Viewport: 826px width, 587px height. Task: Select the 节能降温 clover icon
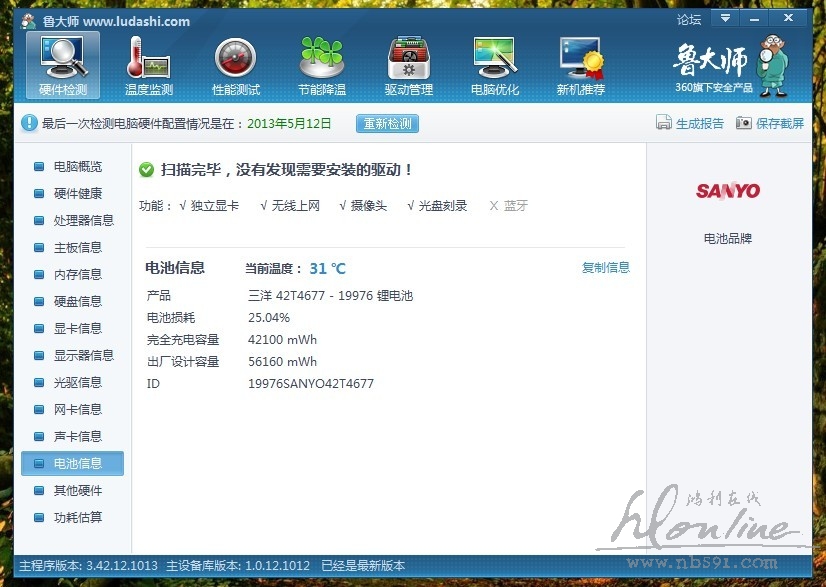(322, 58)
